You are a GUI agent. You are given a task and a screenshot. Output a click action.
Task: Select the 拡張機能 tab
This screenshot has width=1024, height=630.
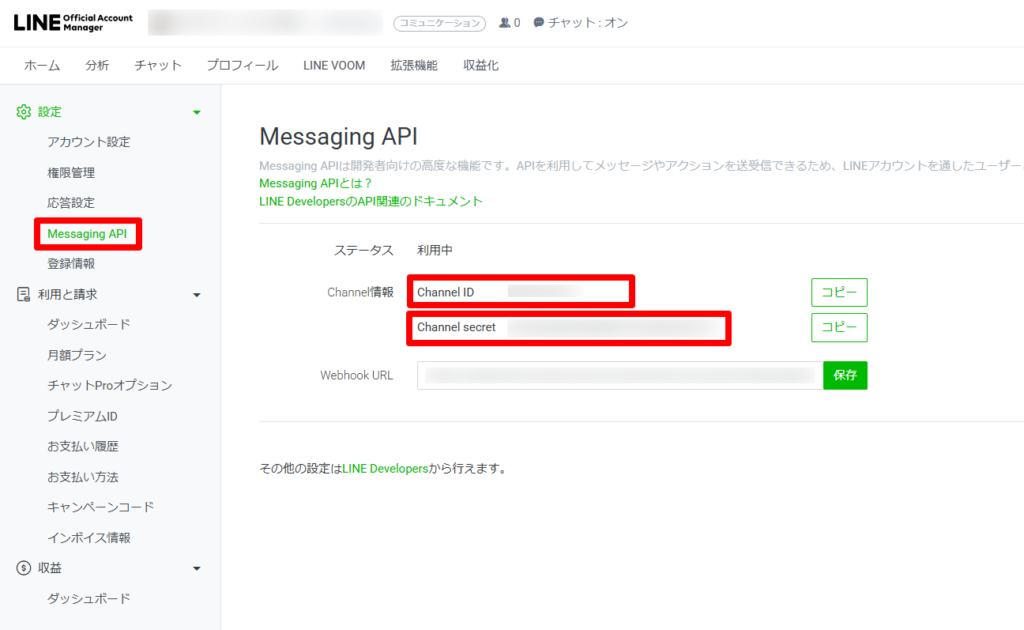tap(414, 65)
